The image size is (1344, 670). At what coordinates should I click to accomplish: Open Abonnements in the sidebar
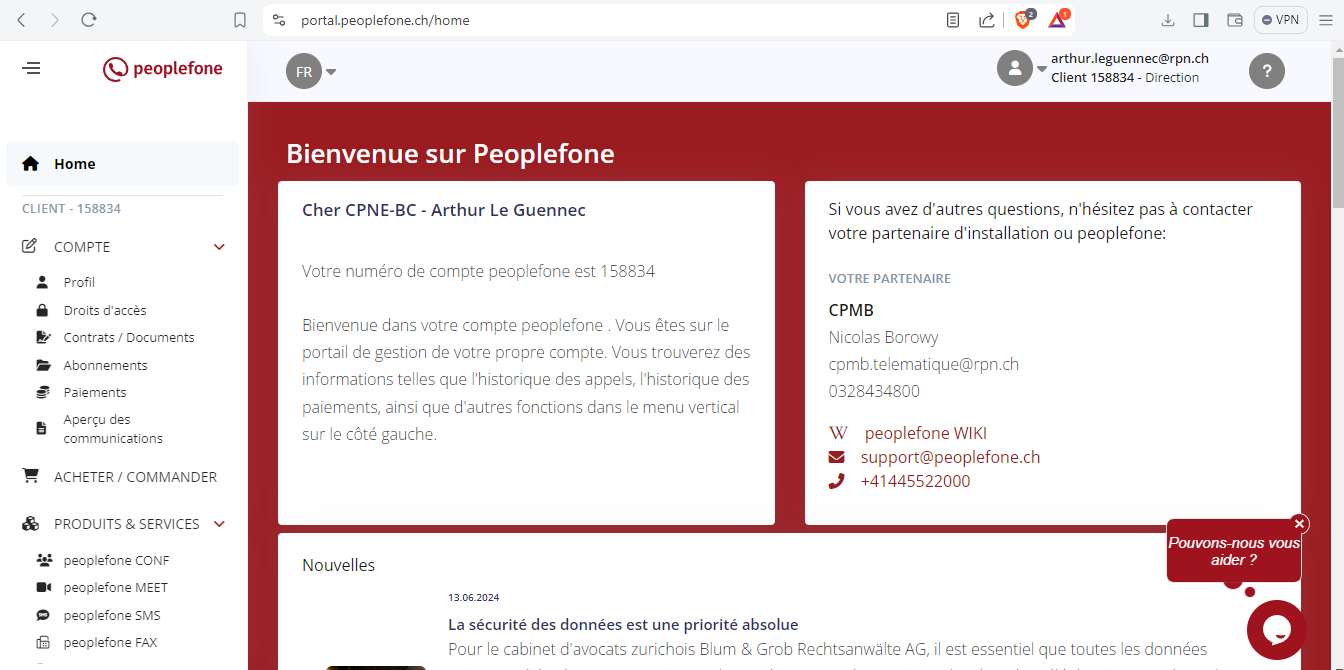[x=105, y=365]
